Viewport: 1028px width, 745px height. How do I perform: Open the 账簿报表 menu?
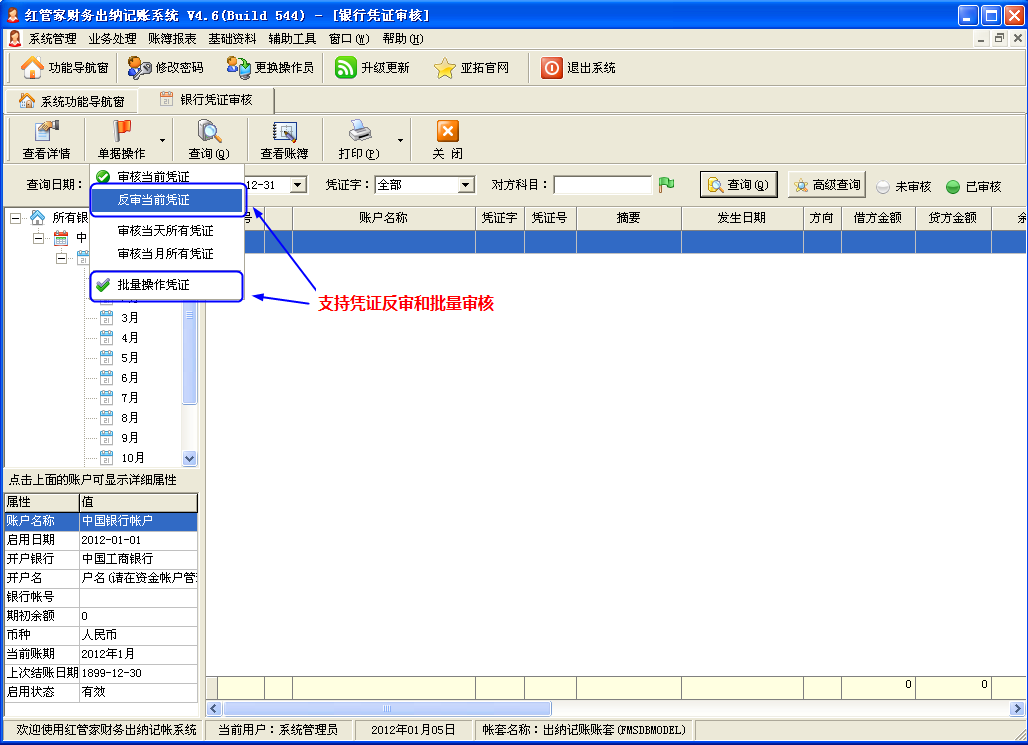click(x=172, y=39)
